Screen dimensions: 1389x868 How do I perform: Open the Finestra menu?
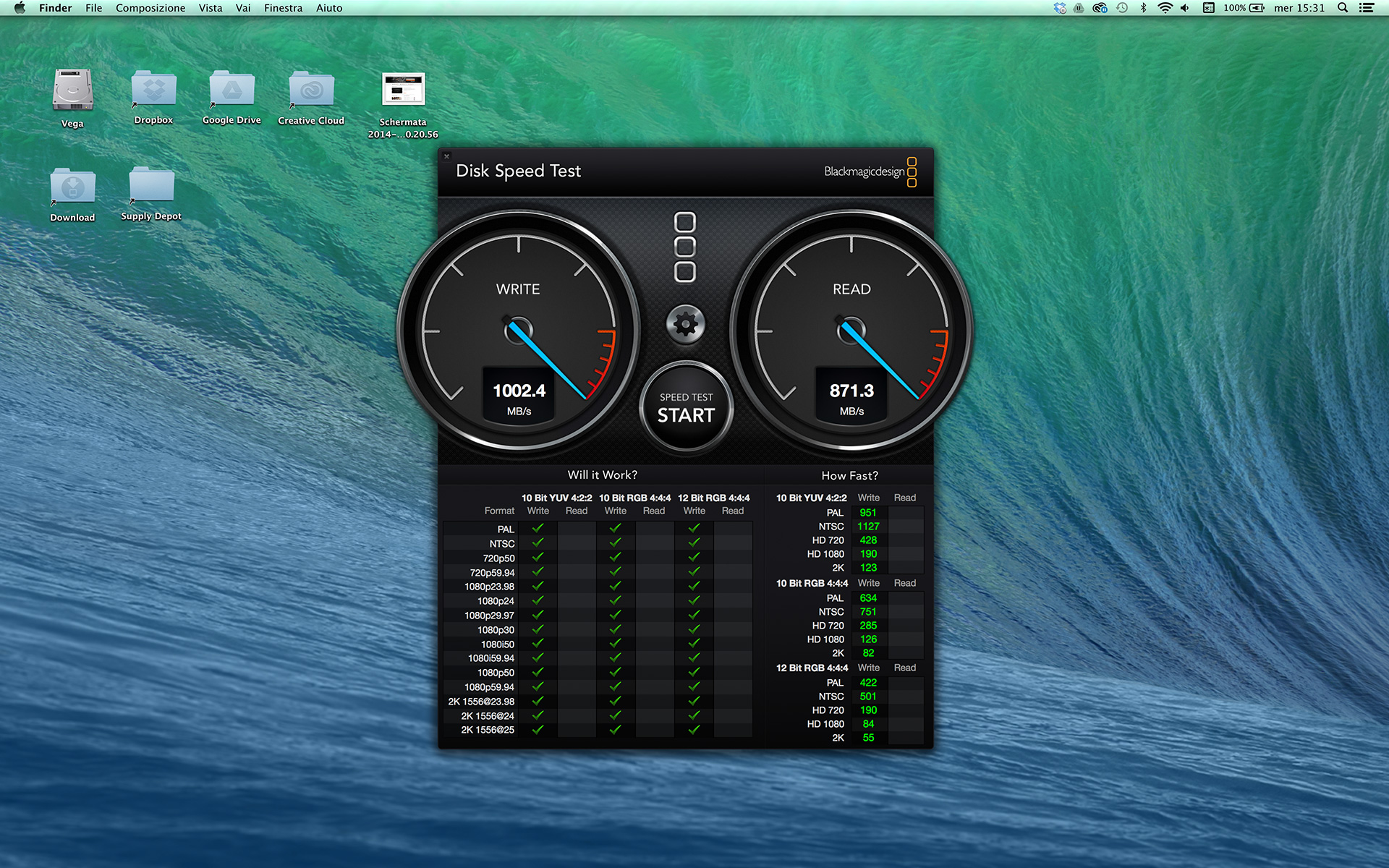(x=283, y=8)
